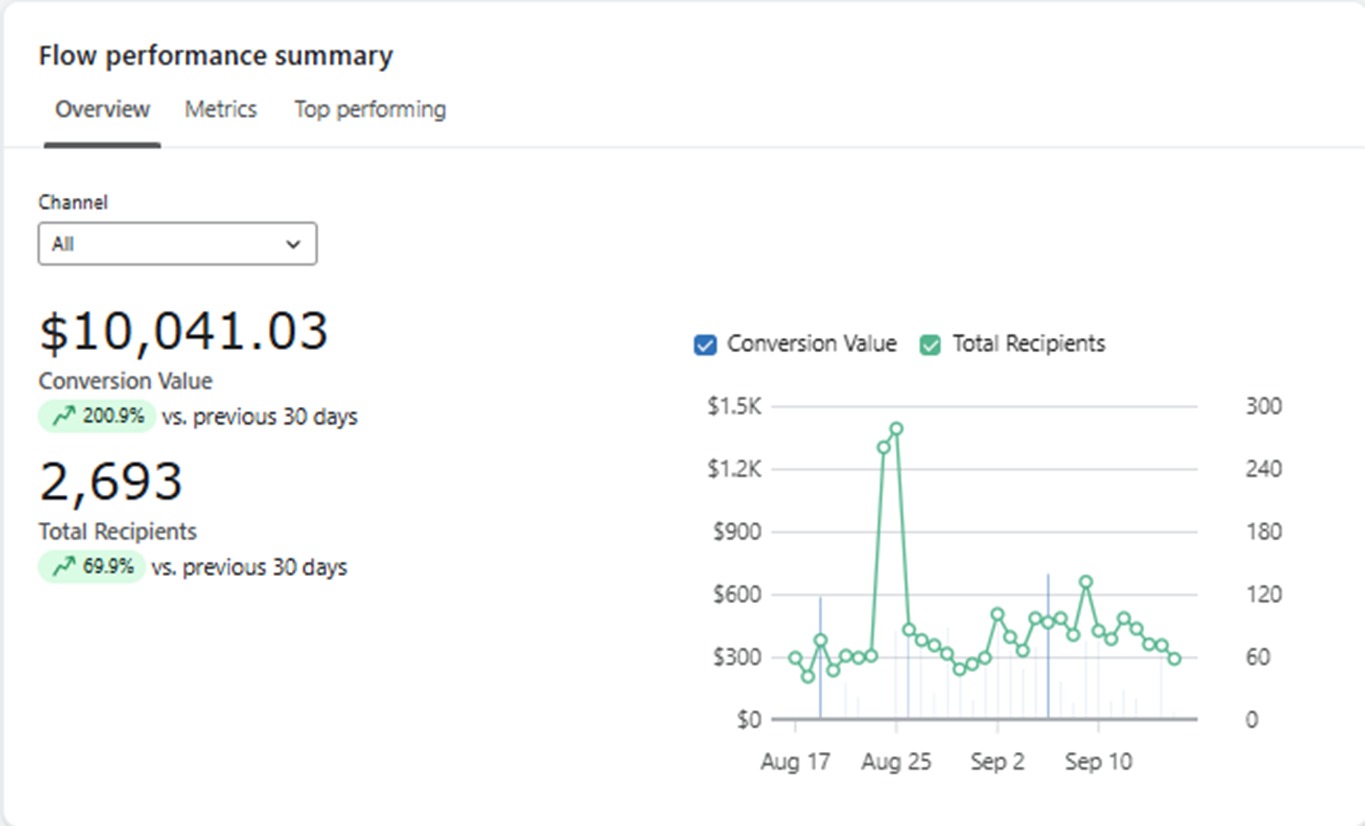Switch to the Metrics tab

coord(220,109)
